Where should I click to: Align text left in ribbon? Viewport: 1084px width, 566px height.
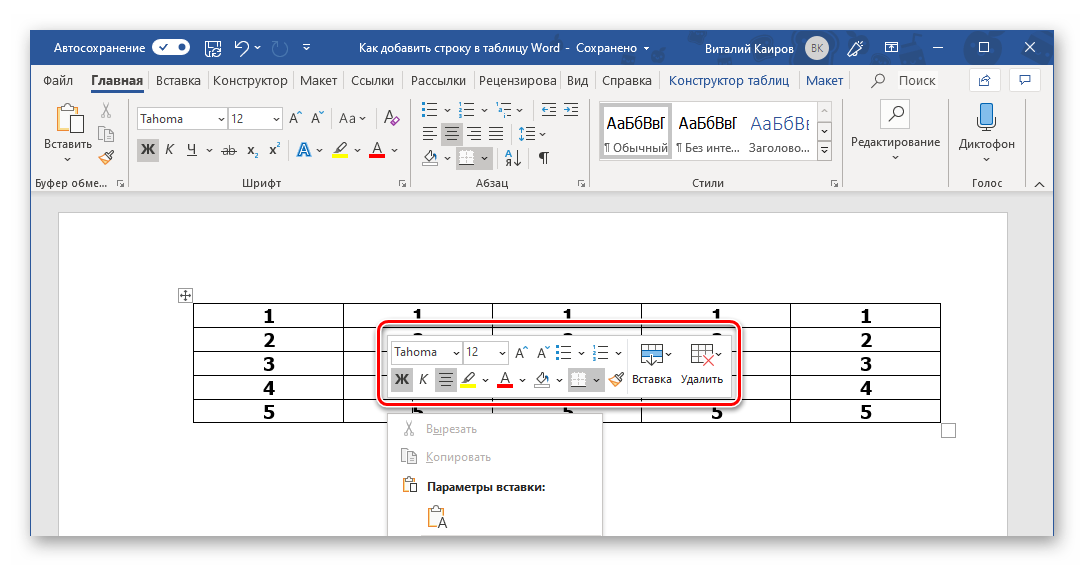tap(429, 133)
